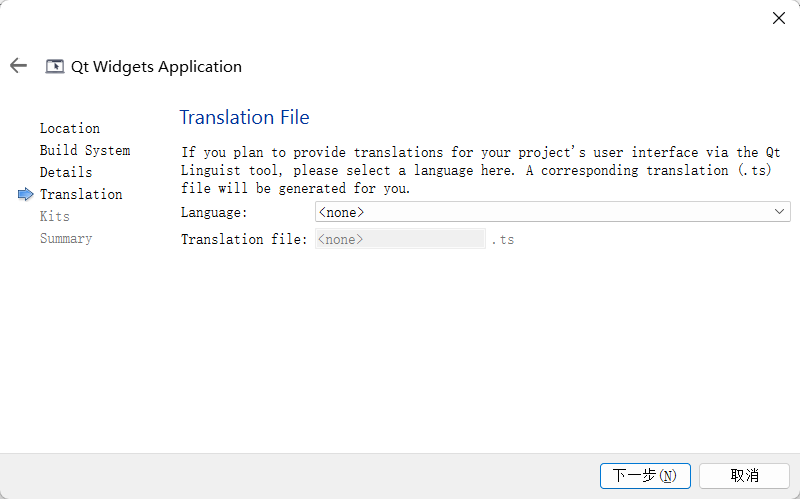Click the Qt Linguist description paragraph

click(481, 170)
